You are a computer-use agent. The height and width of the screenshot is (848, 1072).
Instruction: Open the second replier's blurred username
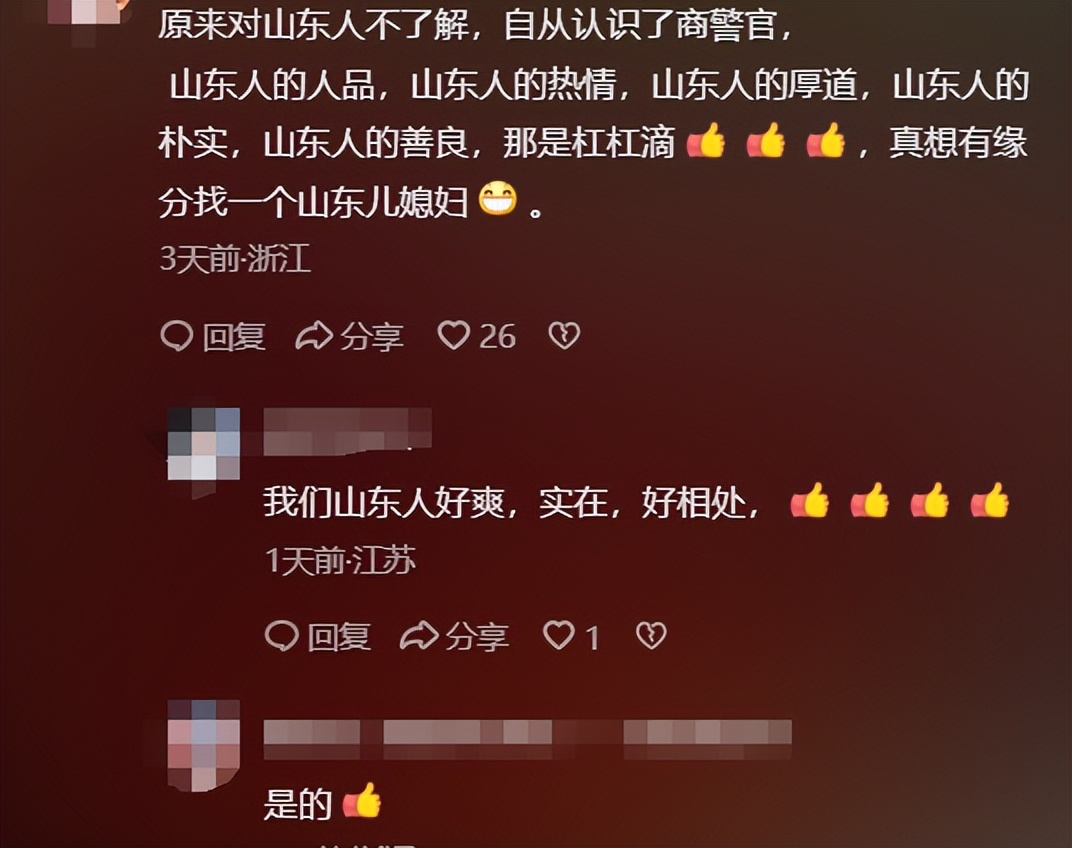[527, 739]
